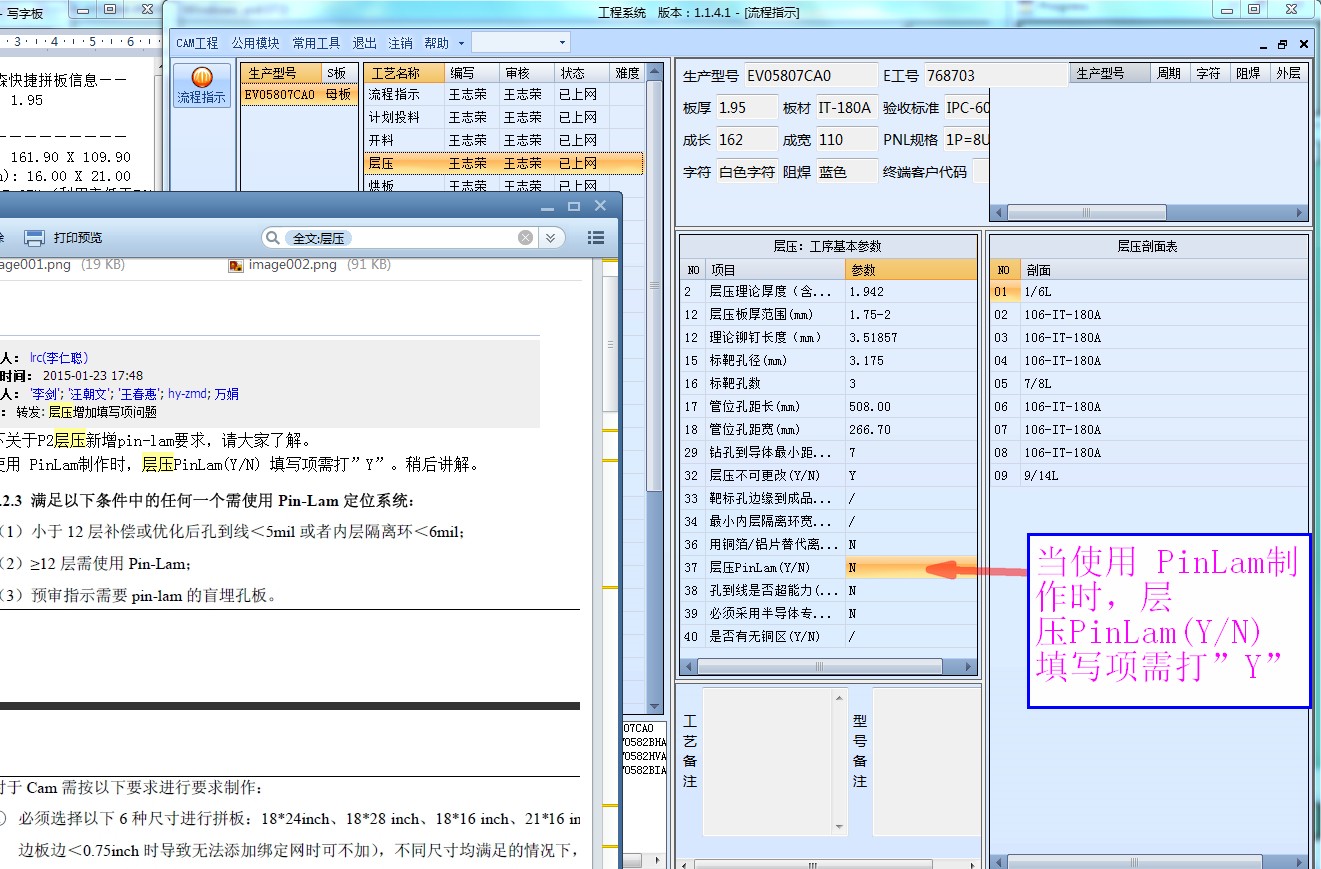Screen dimensions: 1321x869
Task: Click recipient link '汪朝文'
Action: (x=88, y=394)
